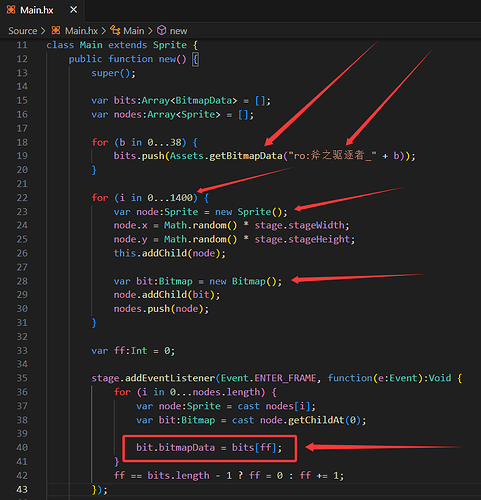Viewport: 481px width, 500px height.
Task: Click Main.hx in the breadcrumb path
Action: click(x=81, y=31)
